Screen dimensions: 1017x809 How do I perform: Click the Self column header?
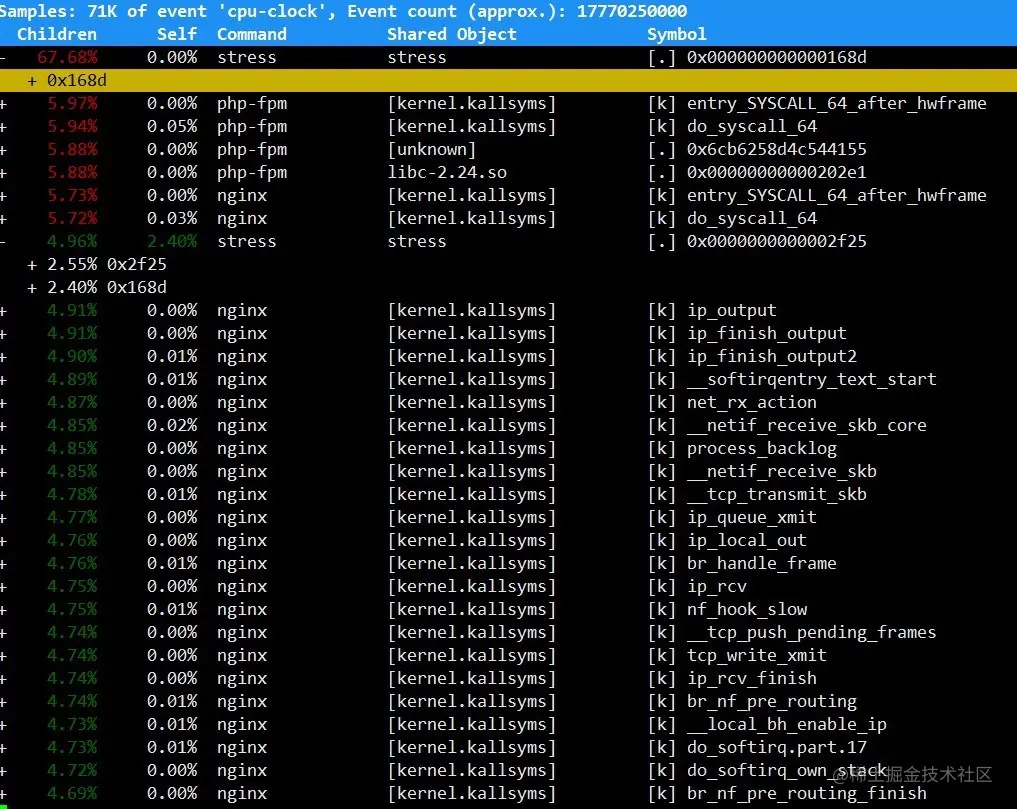pyautogui.click(x=176, y=34)
